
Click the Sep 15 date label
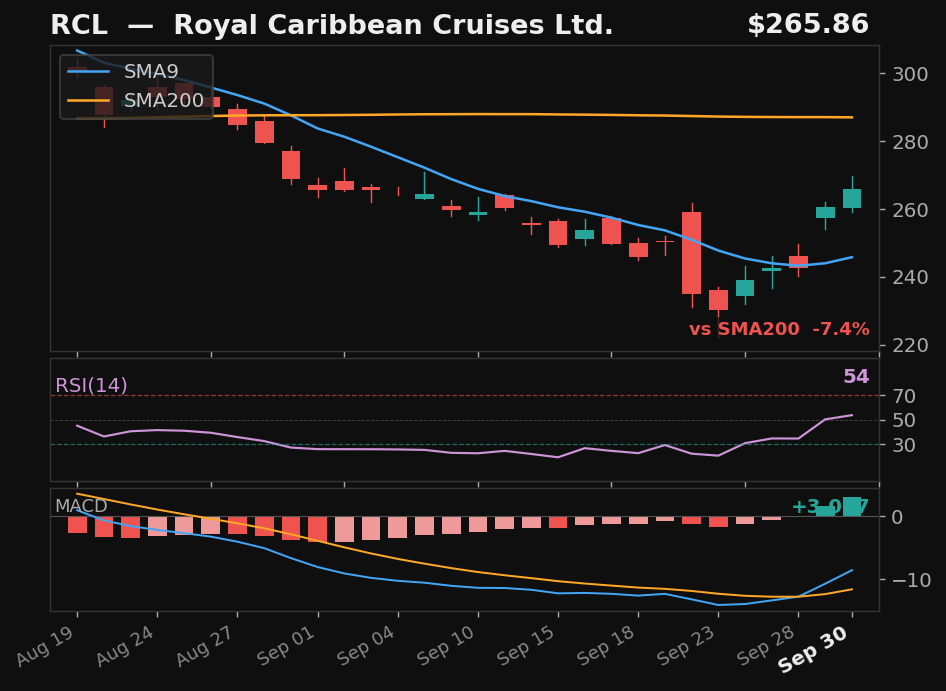527,646
